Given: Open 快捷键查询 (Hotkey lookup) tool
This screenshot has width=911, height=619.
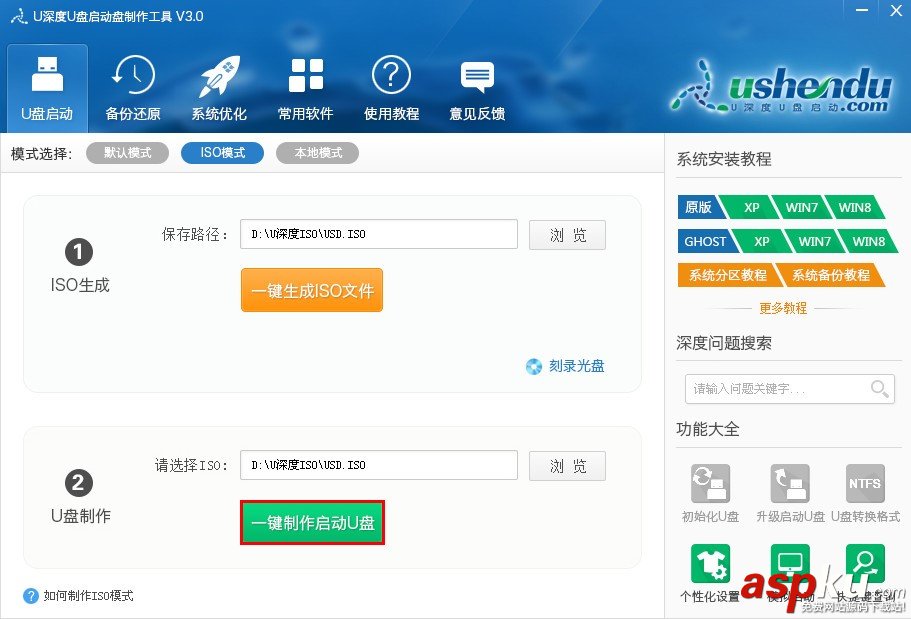Looking at the screenshot, I should coord(864,561).
